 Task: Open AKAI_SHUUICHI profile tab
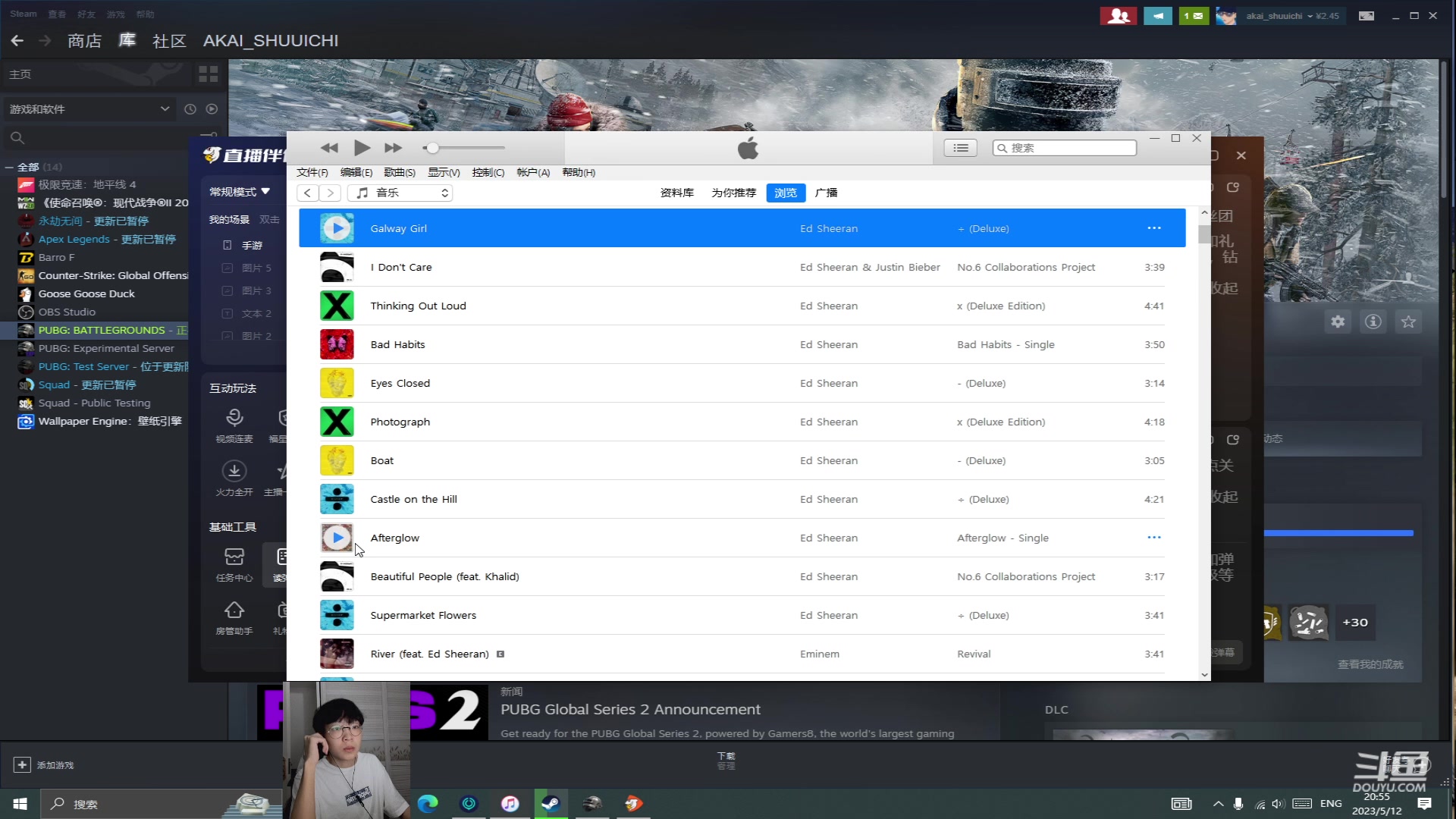tap(271, 41)
